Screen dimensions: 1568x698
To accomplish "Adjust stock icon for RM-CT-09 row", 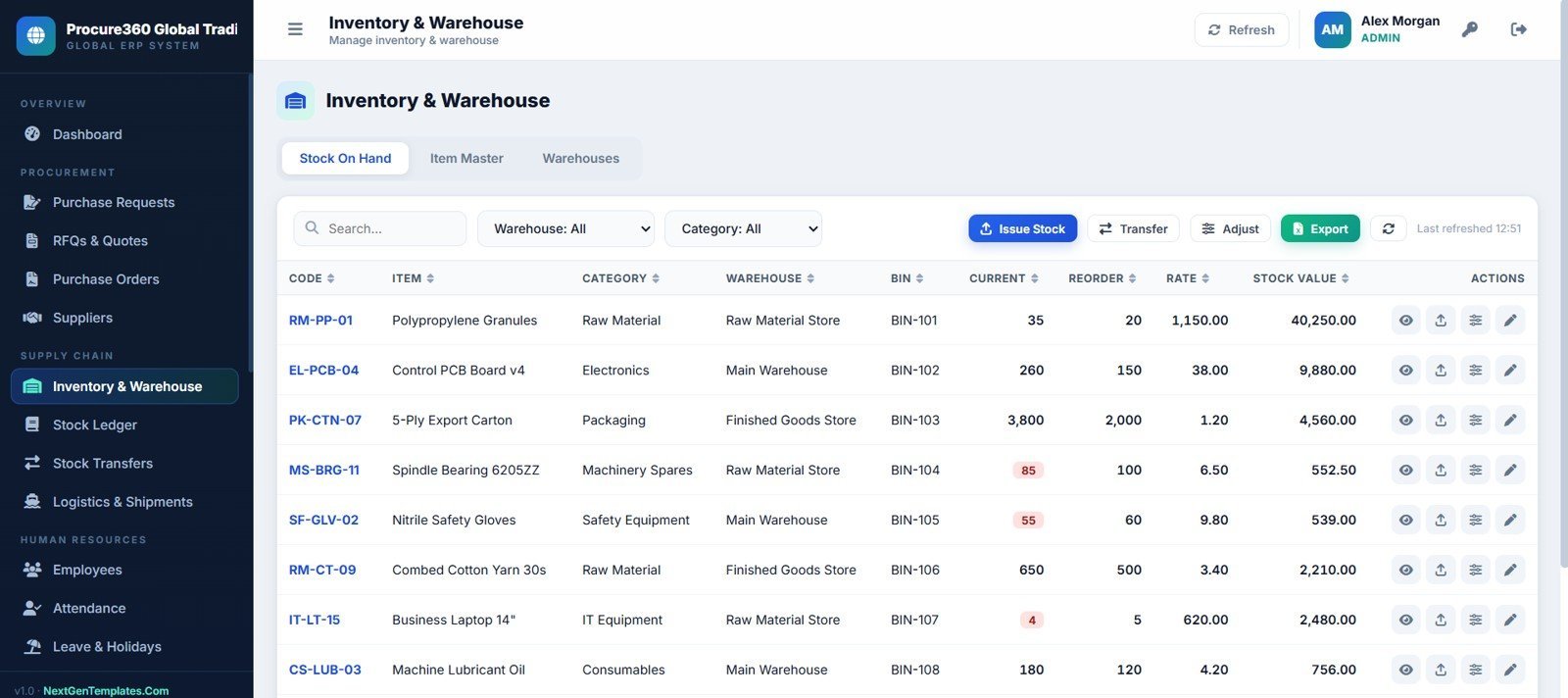I will (x=1476, y=571).
